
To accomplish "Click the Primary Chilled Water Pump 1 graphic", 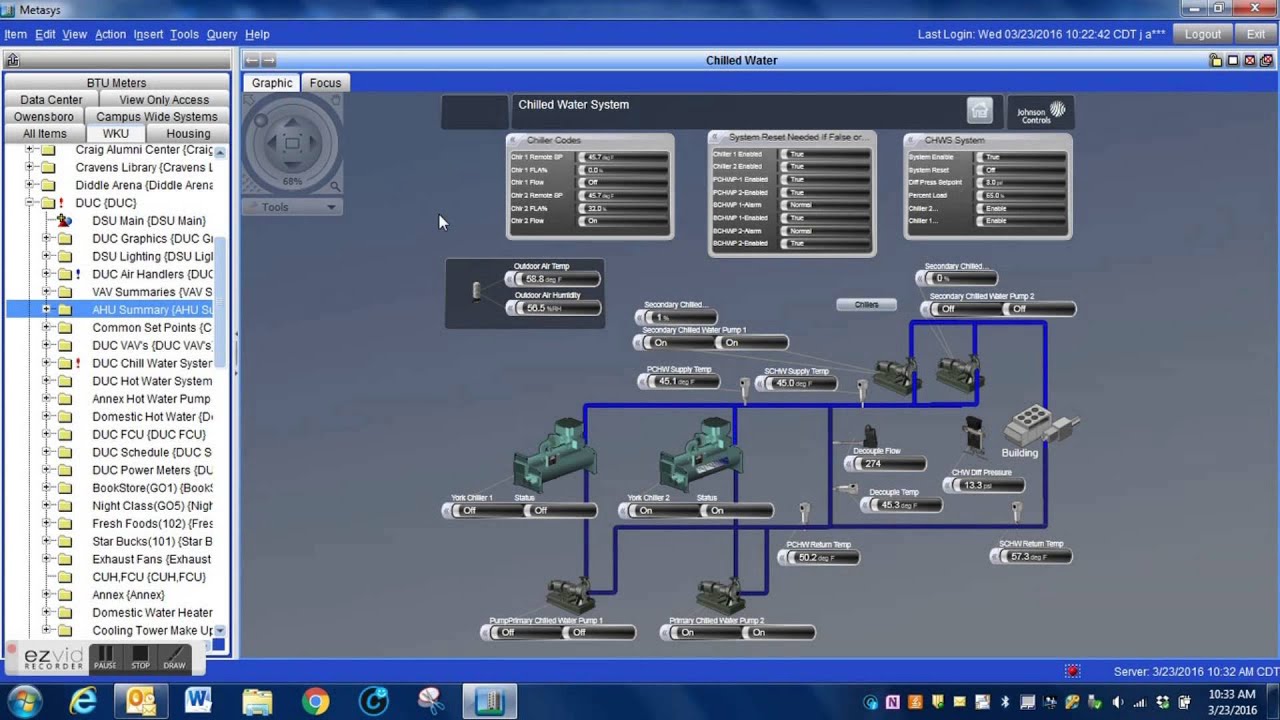I will pos(571,596).
